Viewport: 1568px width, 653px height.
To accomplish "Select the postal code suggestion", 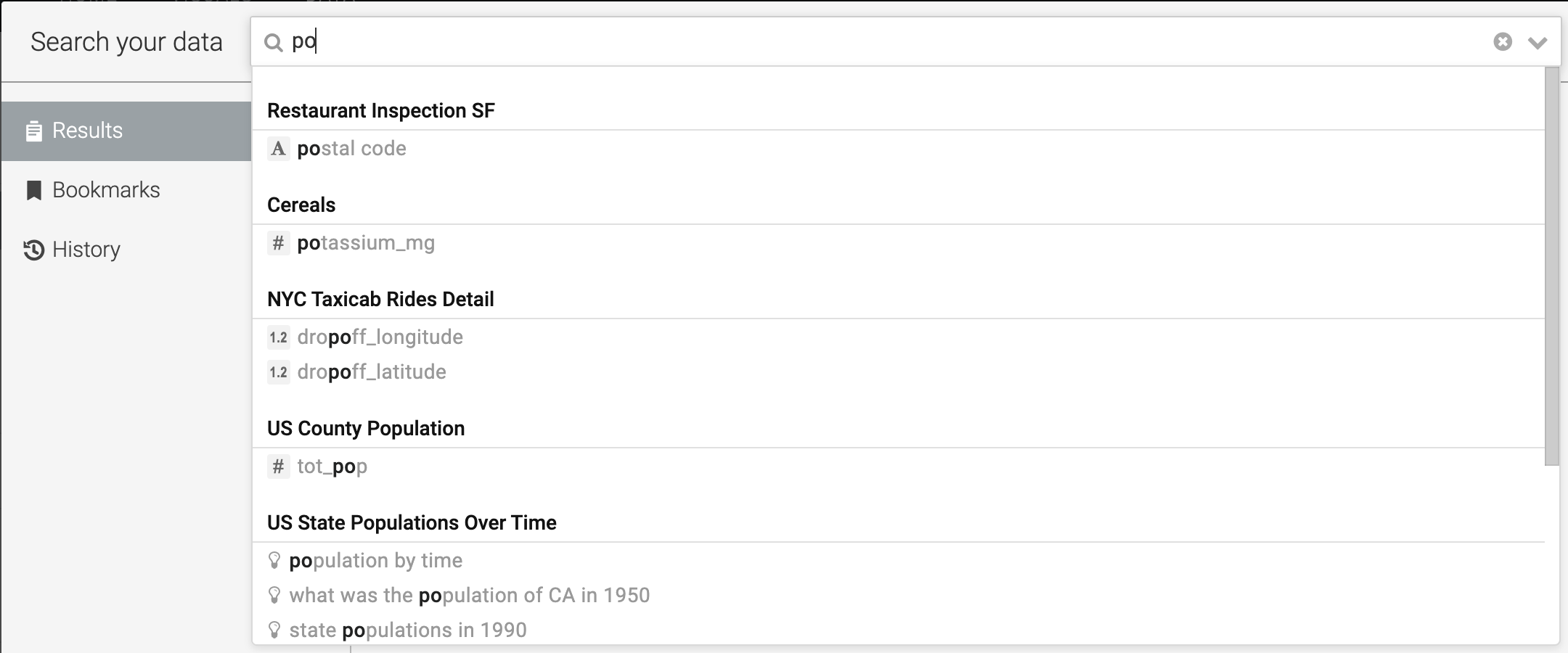I will 352,149.
